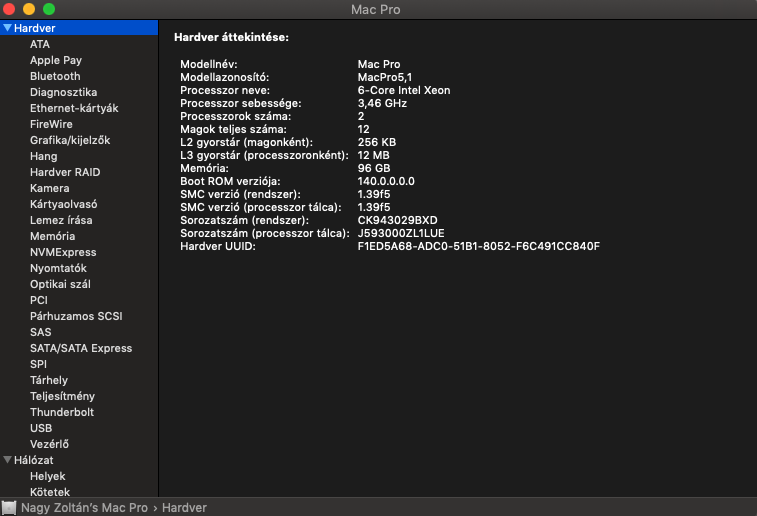Select Apple Pay in the sidebar
757x516 pixels.
point(56,60)
